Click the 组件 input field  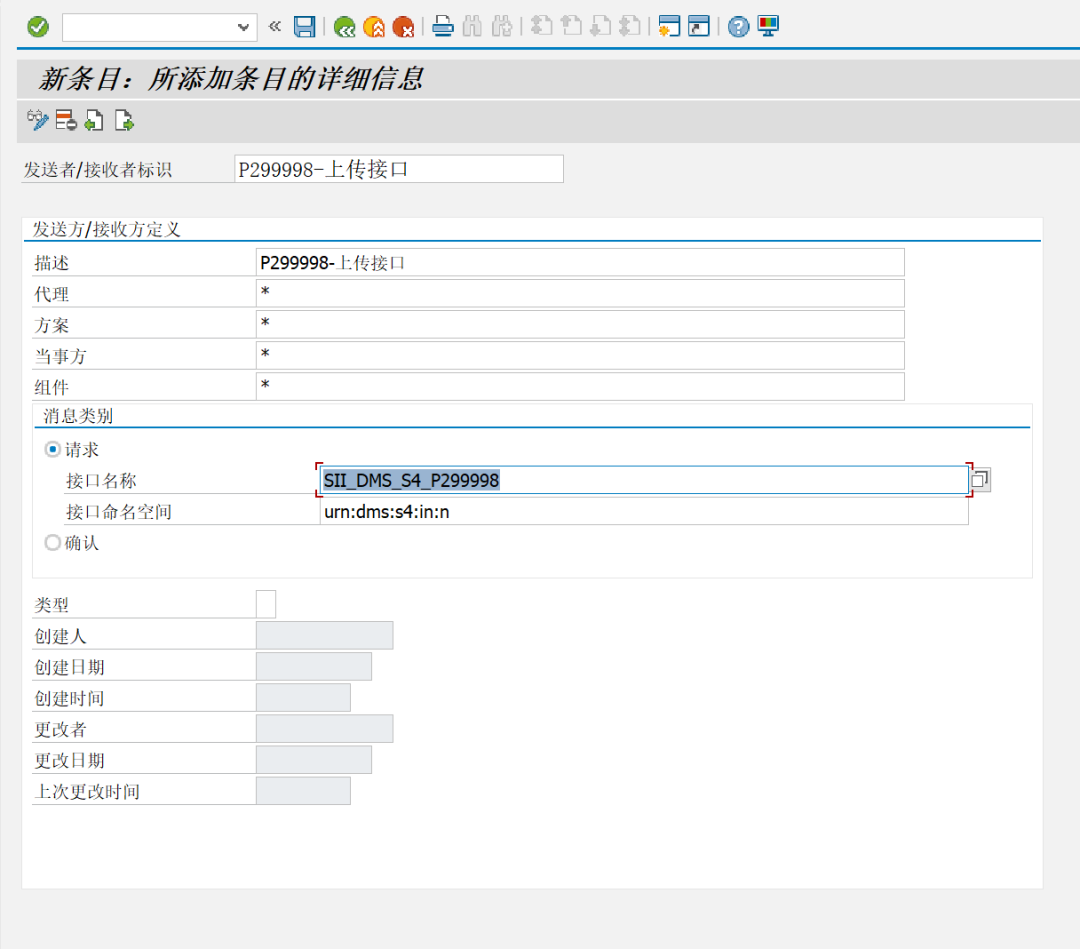point(580,386)
